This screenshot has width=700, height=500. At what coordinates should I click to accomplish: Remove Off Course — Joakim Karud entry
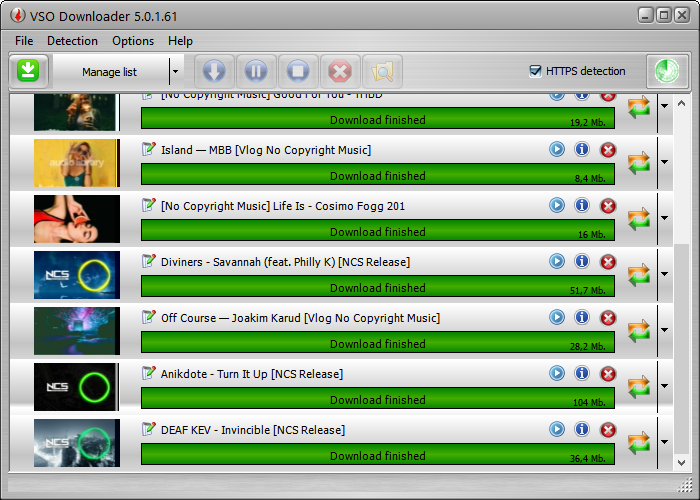[608, 318]
